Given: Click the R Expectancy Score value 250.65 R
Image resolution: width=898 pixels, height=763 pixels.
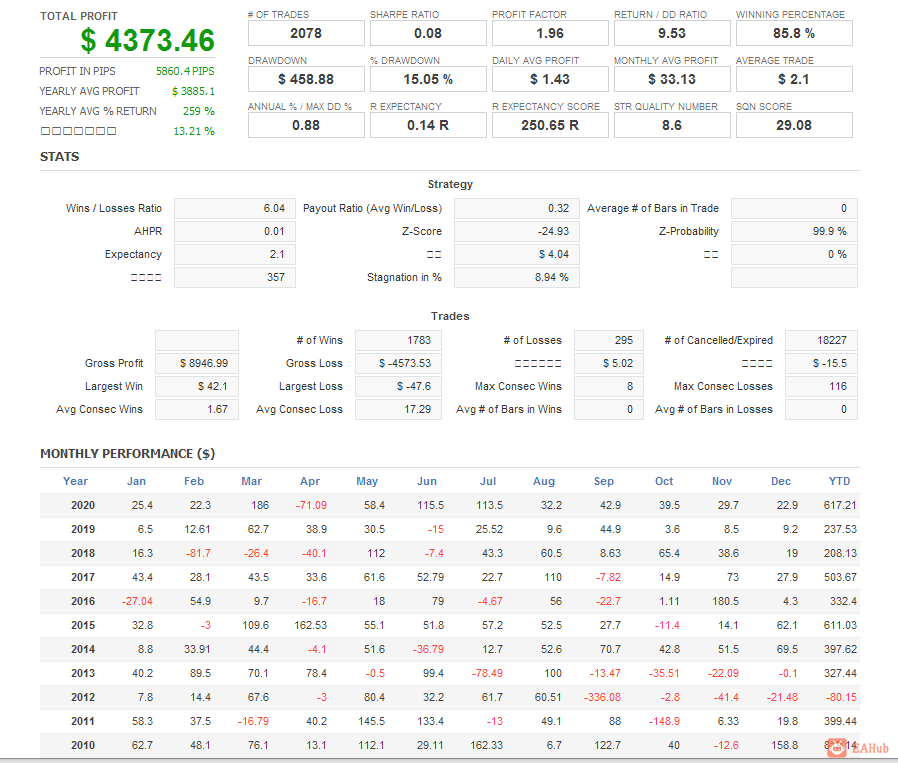Looking at the screenshot, I should (550, 125).
